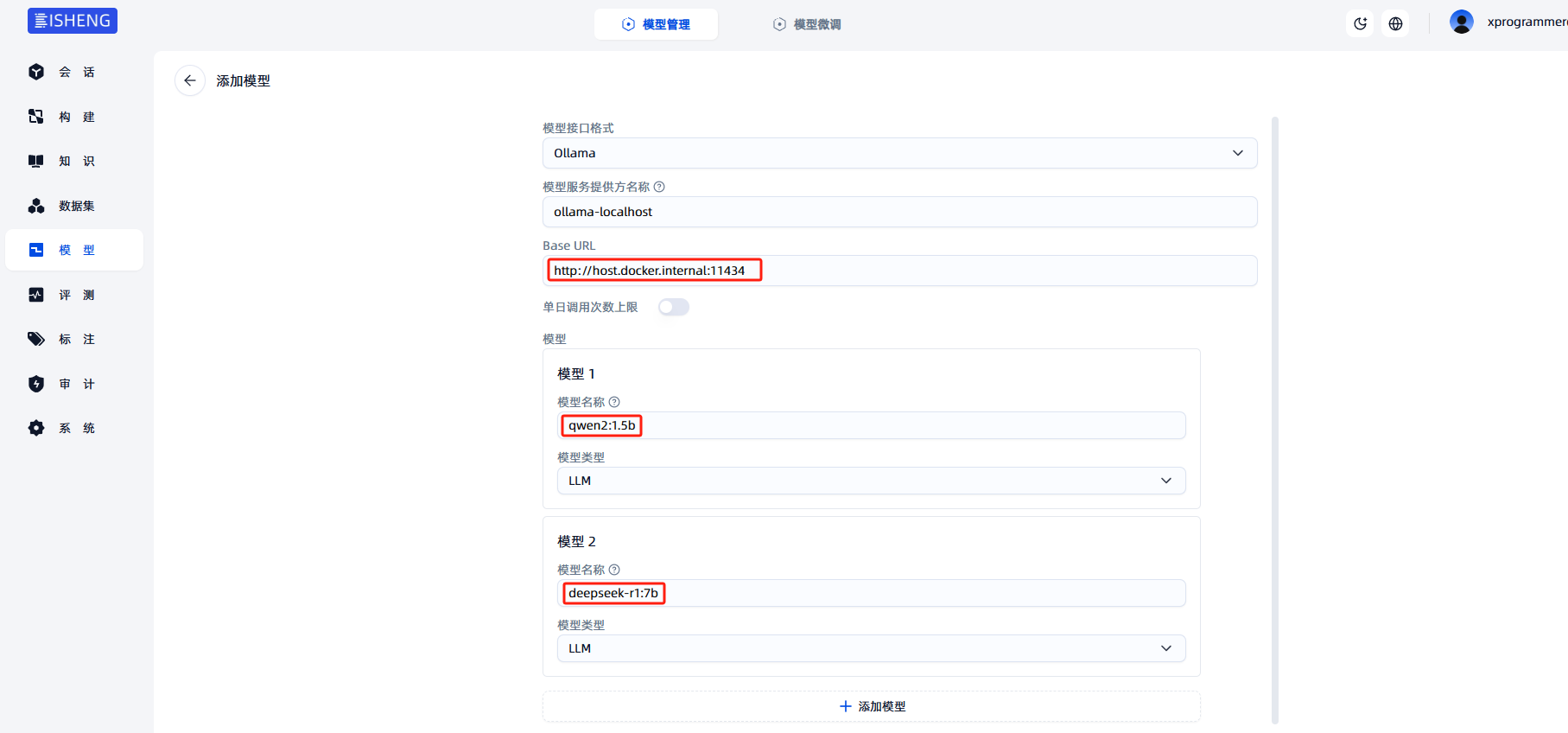Click help icon next to 模型 1 模型名称
Screen dimensions: 1568x733
click(x=614, y=402)
